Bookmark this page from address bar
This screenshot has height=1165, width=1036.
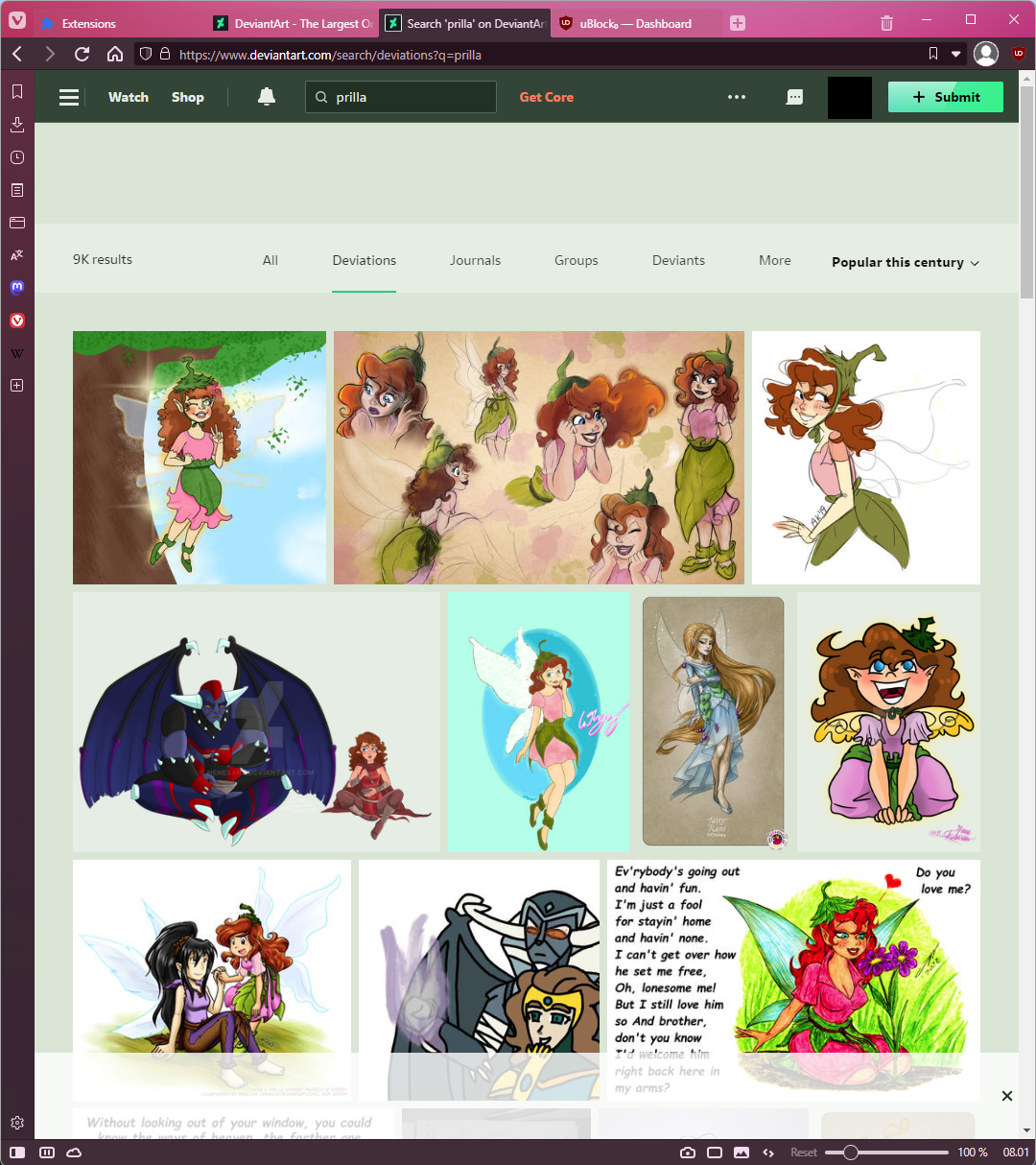(933, 55)
